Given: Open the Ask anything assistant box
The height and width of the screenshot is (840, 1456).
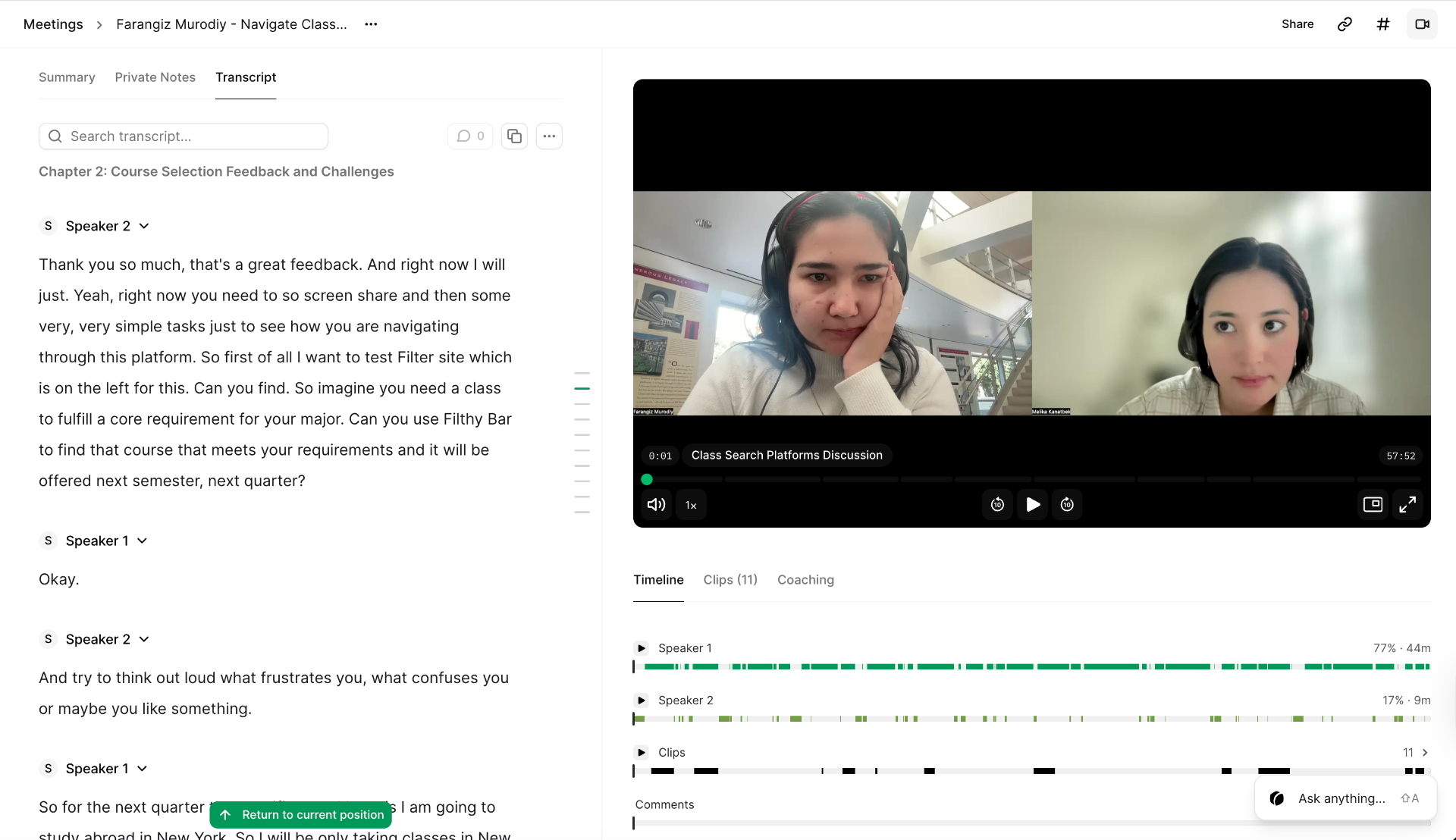Looking at the screenshot, I should 1345,798.
